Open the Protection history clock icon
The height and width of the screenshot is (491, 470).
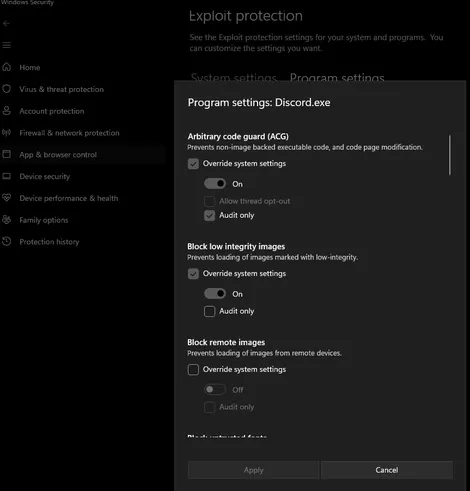click(6, 241)
